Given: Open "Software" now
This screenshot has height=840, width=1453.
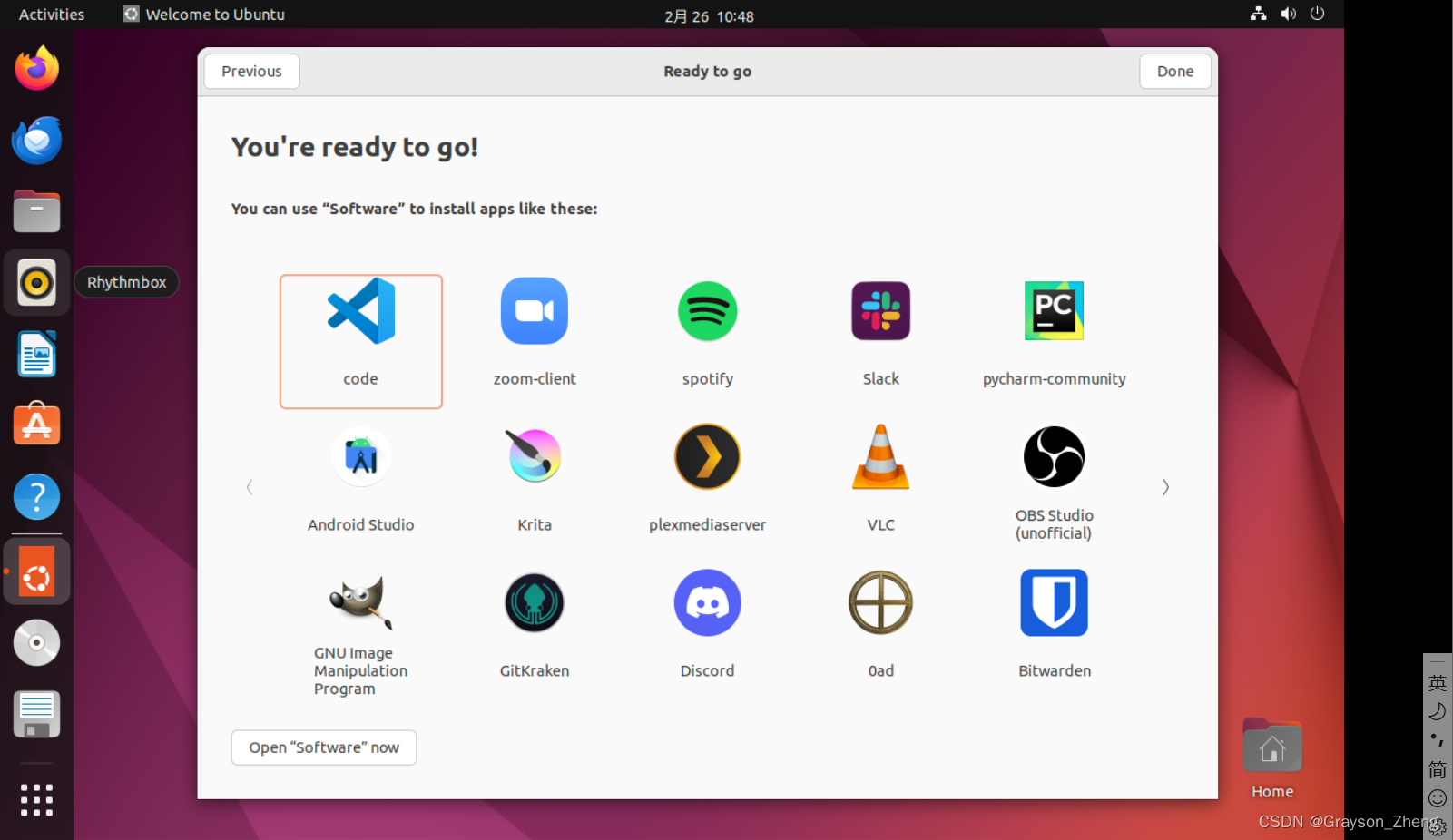Looking at the screenshot, I should point(324,747).
